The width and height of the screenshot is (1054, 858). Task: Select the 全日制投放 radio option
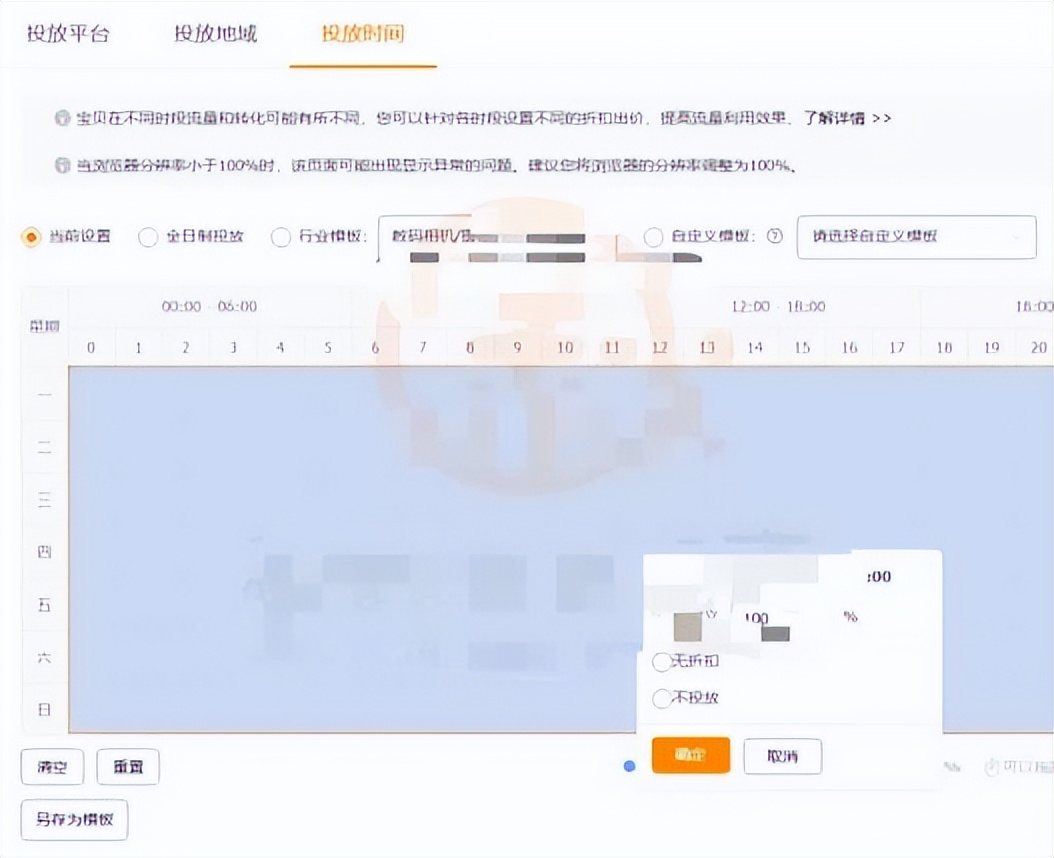(x=148, y=237)
